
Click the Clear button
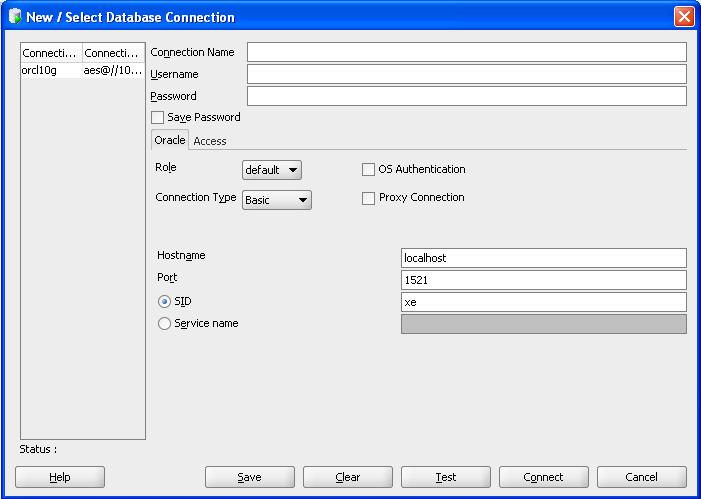click(347, 477)
